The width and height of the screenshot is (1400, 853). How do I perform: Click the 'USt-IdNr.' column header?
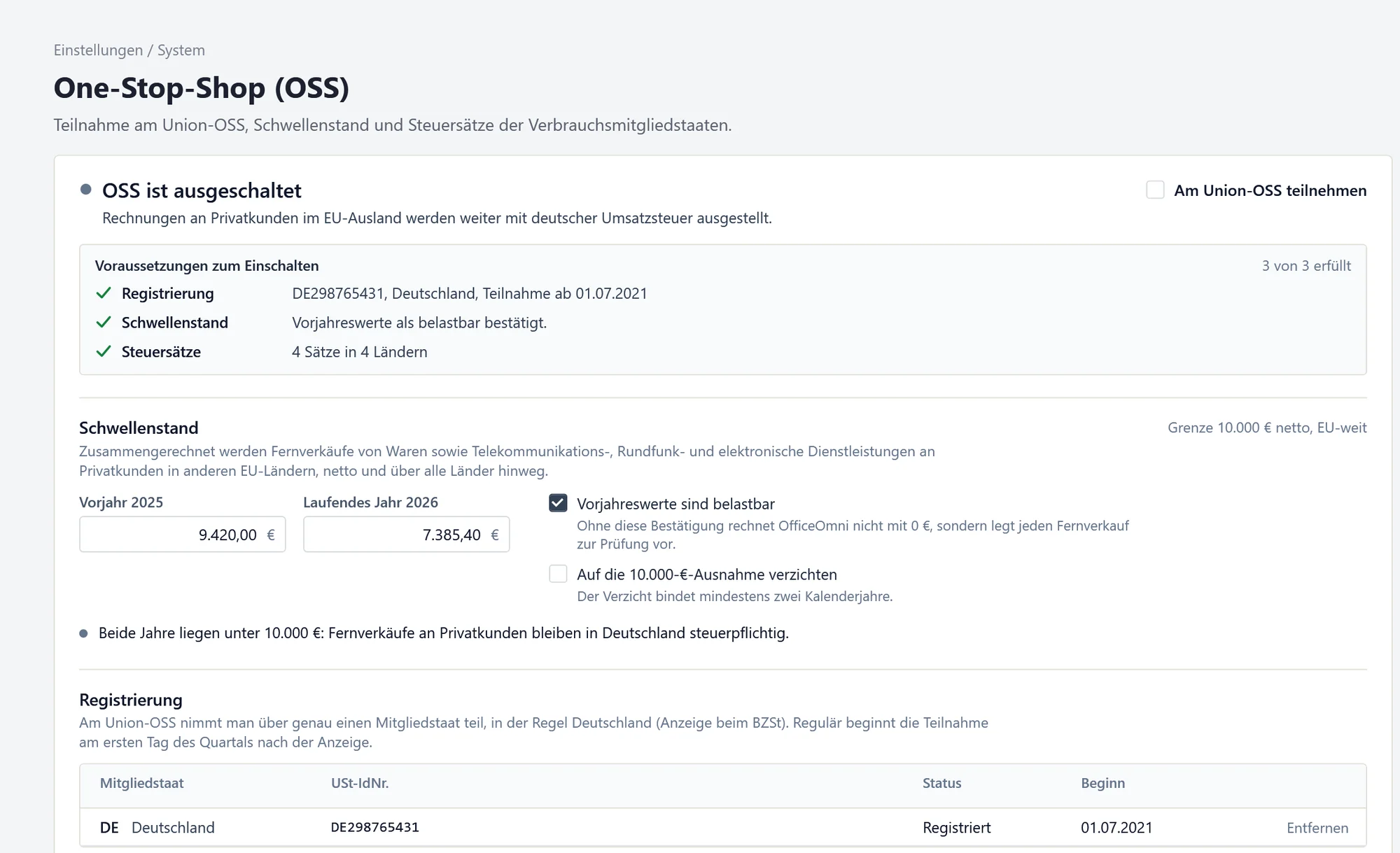click(360, 783)
